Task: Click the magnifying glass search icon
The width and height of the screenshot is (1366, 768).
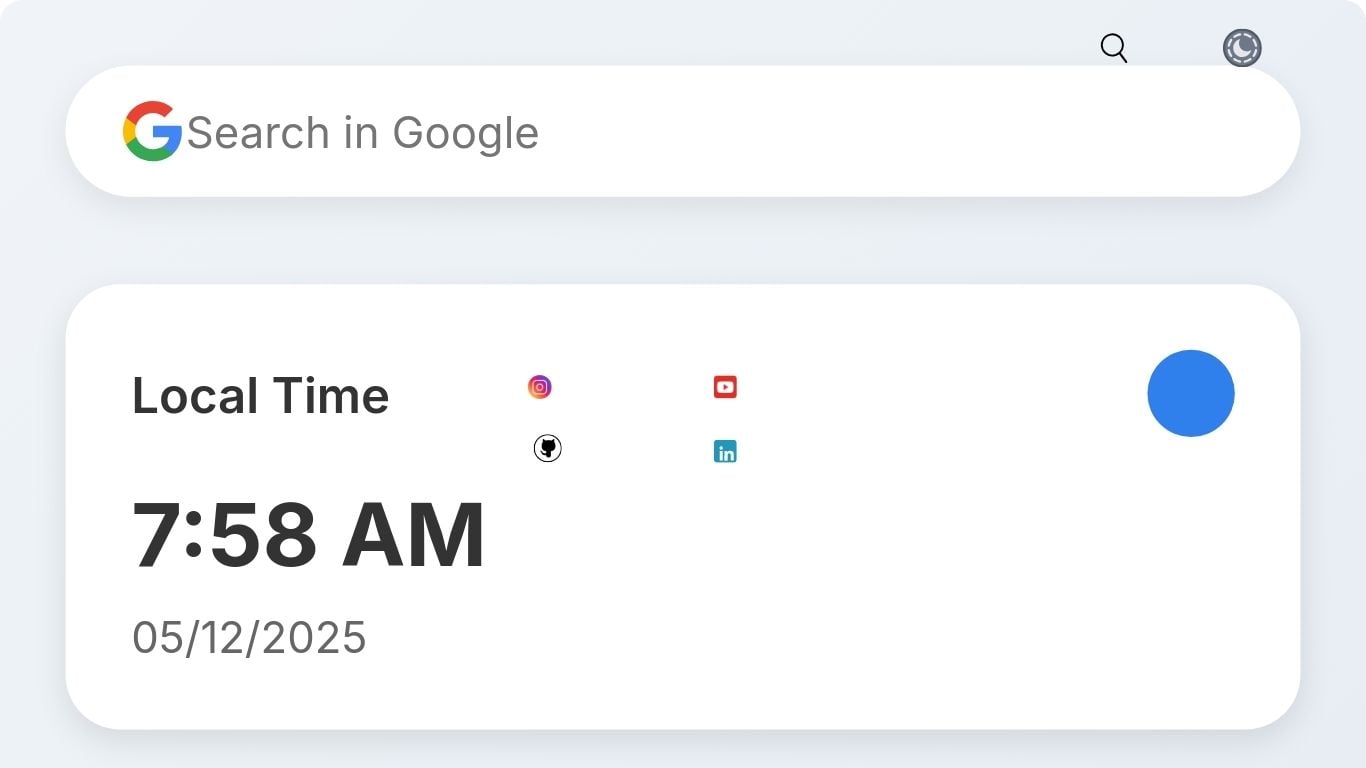Action: coord(1114,48)
